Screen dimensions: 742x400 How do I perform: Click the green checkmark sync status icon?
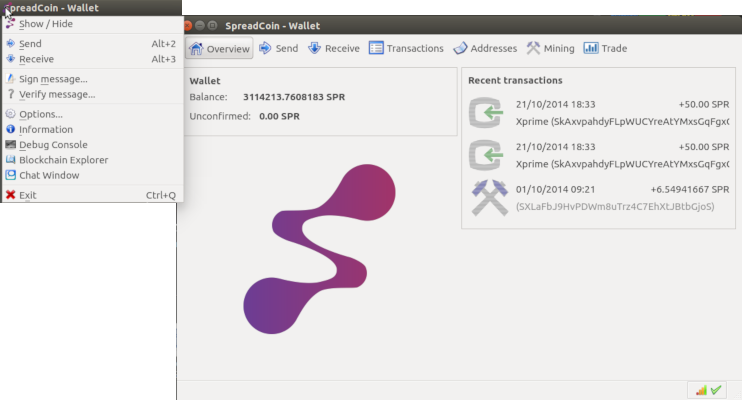pos(716,390)
